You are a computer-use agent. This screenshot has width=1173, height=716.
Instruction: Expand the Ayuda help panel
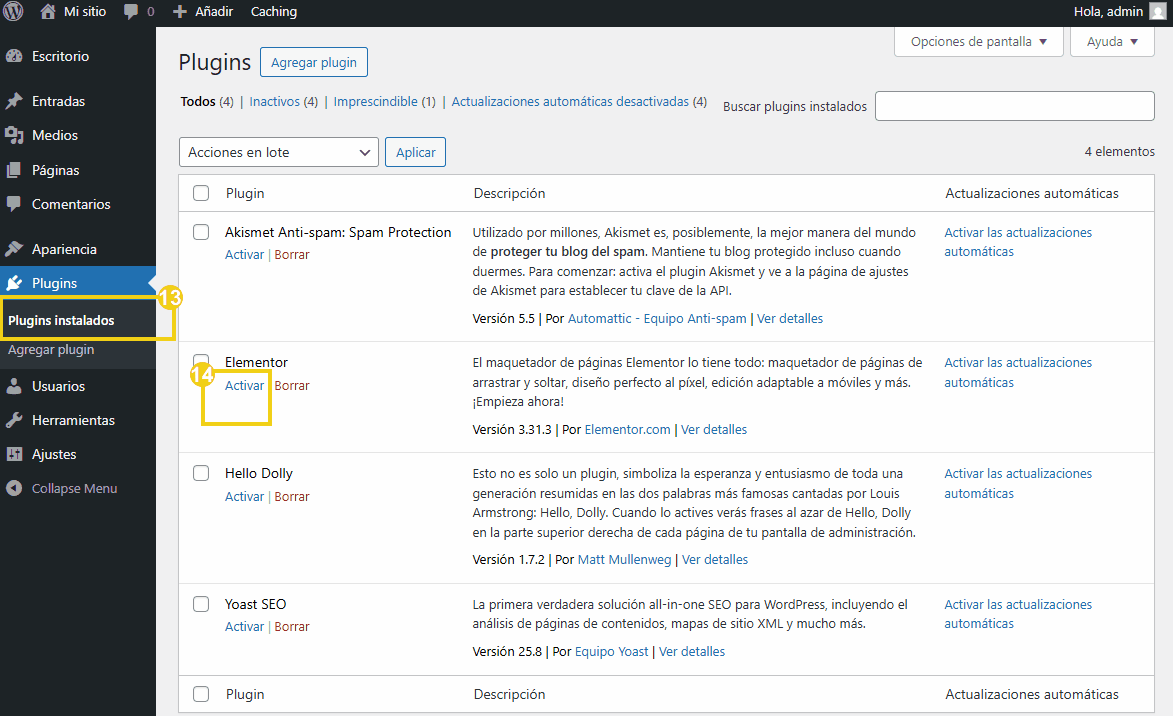click(1112, 42)
